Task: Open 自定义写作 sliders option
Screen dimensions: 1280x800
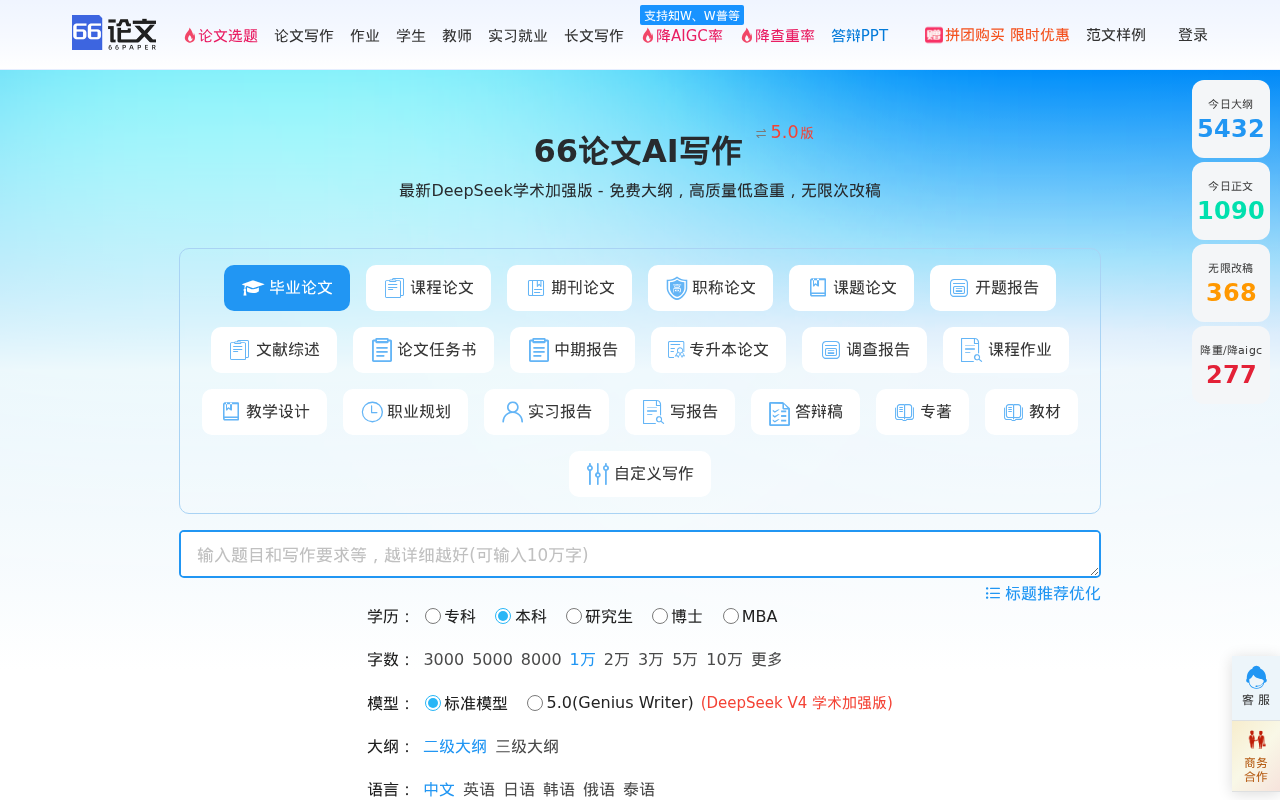Action: pyautogui.click(x=640, y=474)
